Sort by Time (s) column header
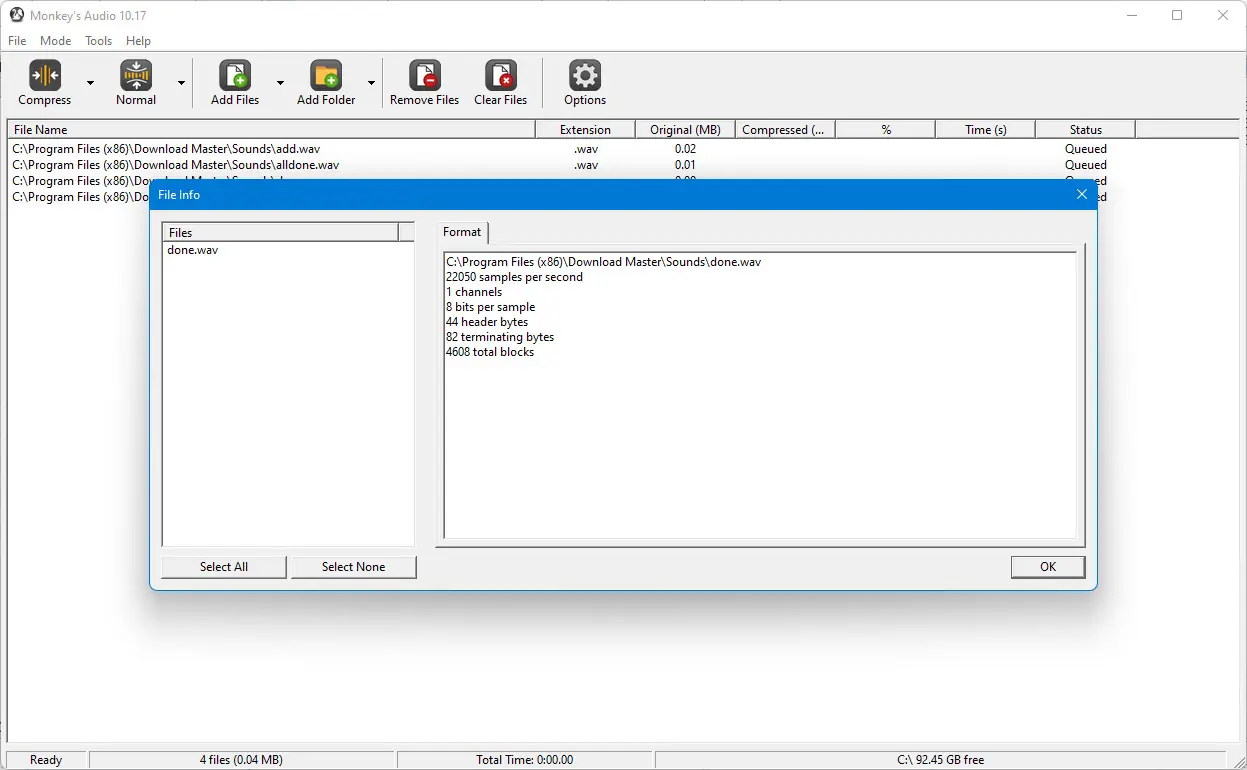 985,130
